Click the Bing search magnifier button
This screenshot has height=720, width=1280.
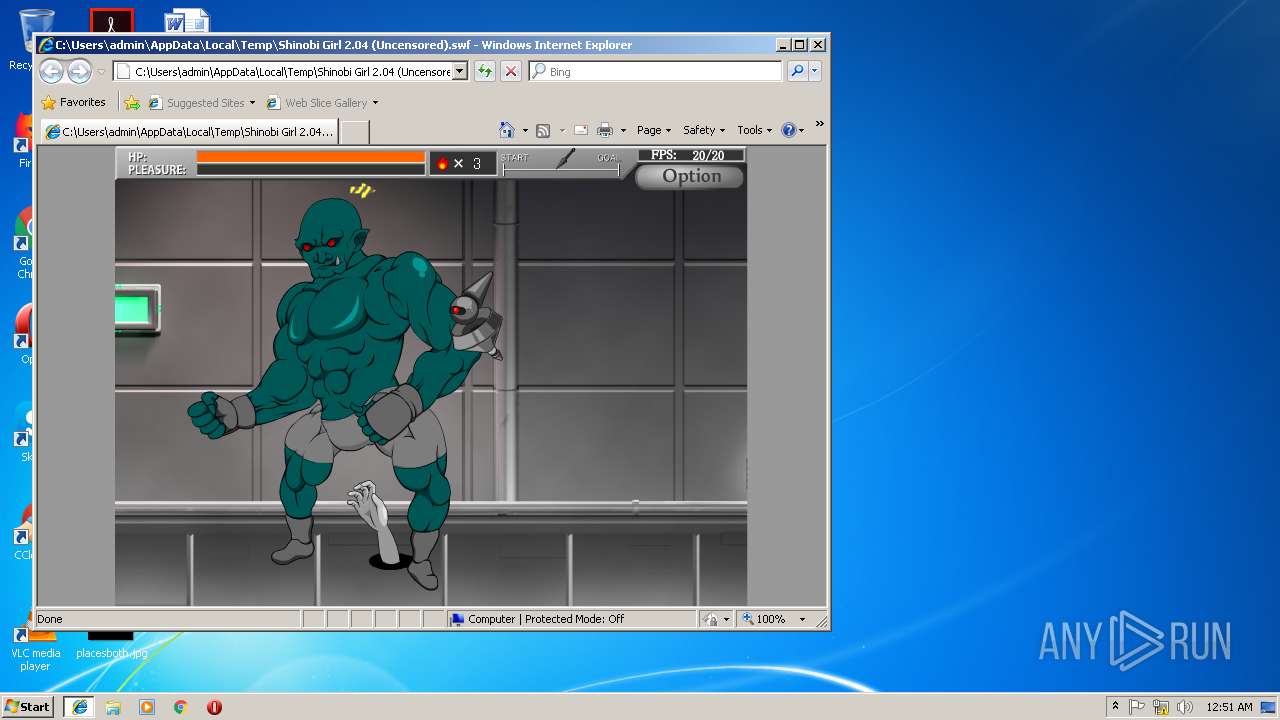(797, 71)
